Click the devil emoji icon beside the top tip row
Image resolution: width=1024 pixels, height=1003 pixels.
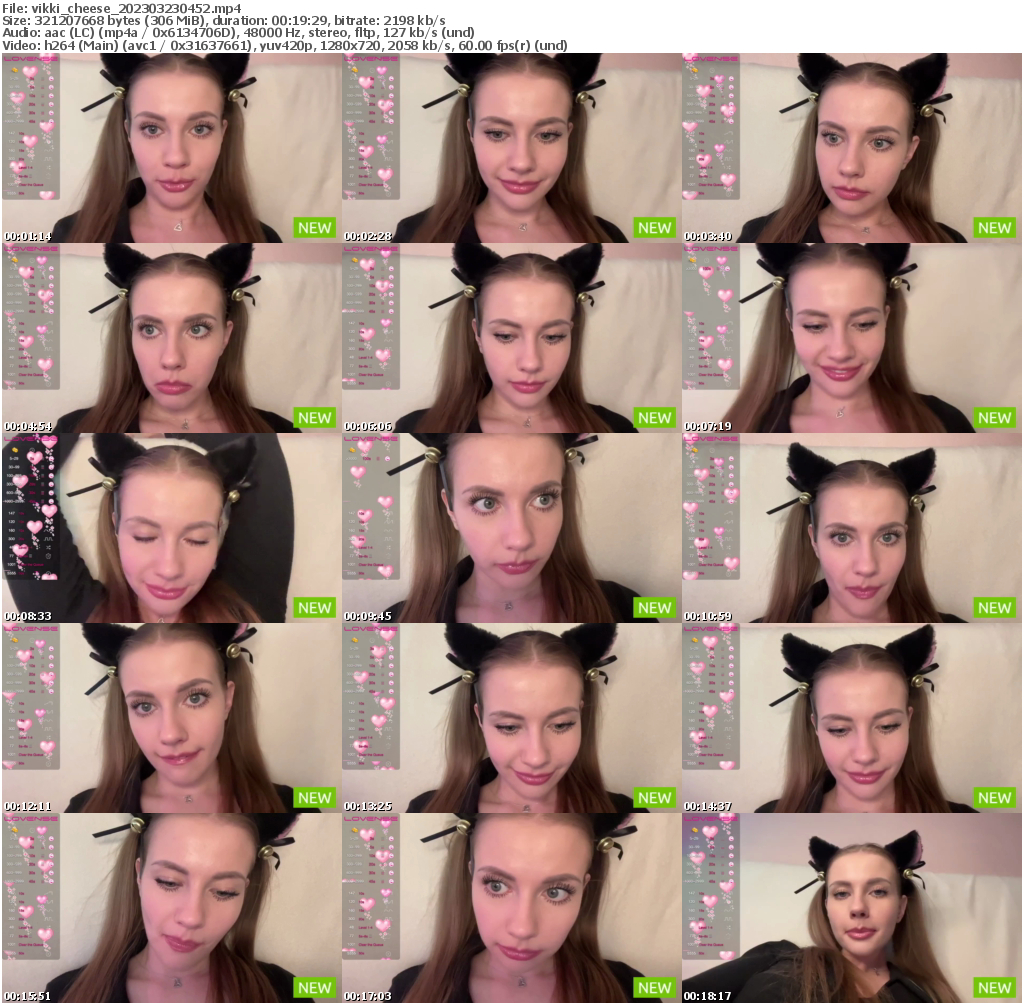(51, 78)
